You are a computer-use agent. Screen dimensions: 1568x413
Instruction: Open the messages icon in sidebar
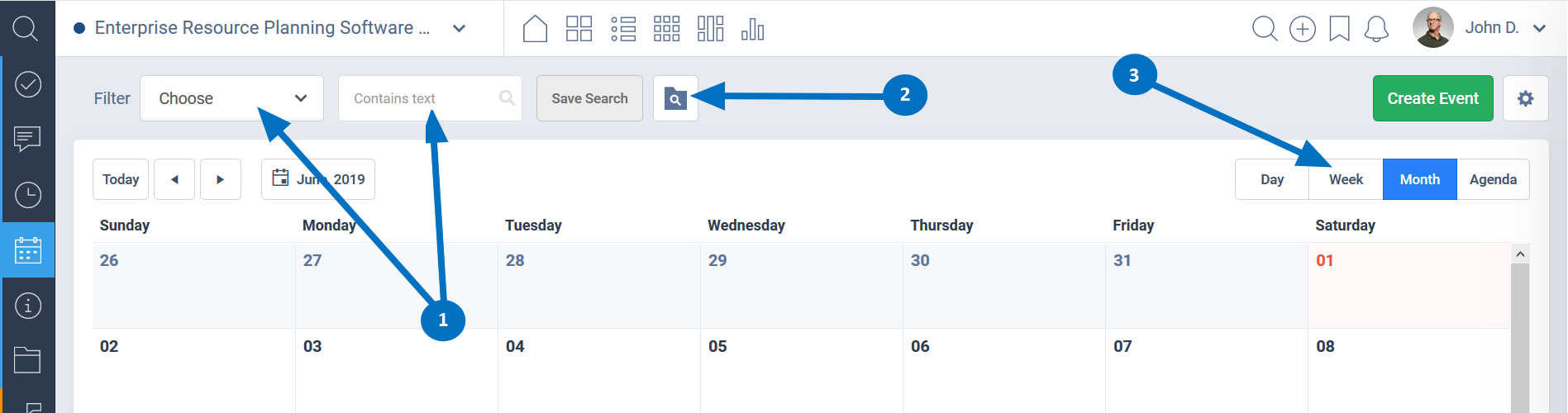click(x=28, y=139)
